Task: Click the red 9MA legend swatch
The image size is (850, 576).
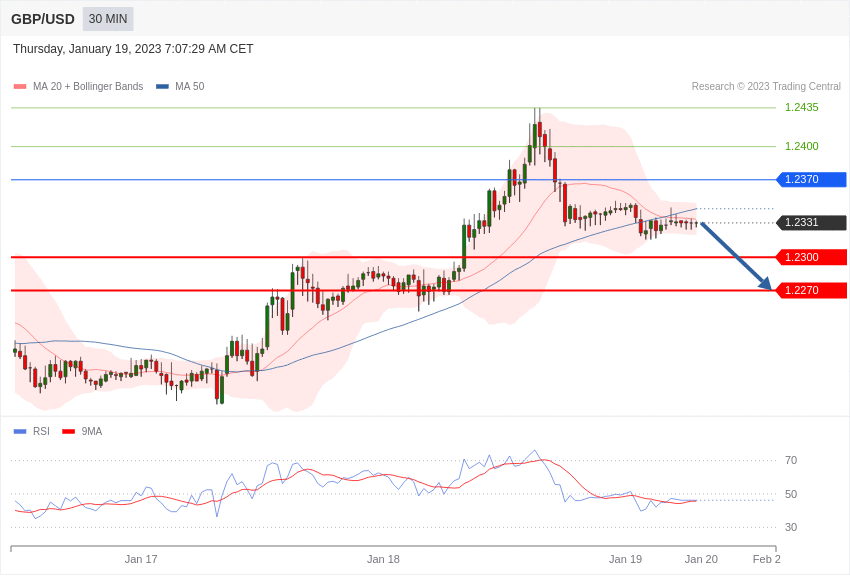Action: (x=69, y=432)
